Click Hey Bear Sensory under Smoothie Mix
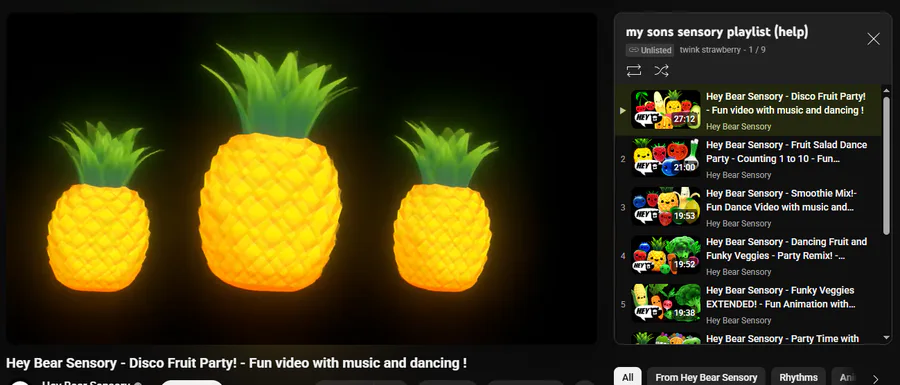Image resolution: width=900 pixels, height=385 pixels. pos(739,223)
